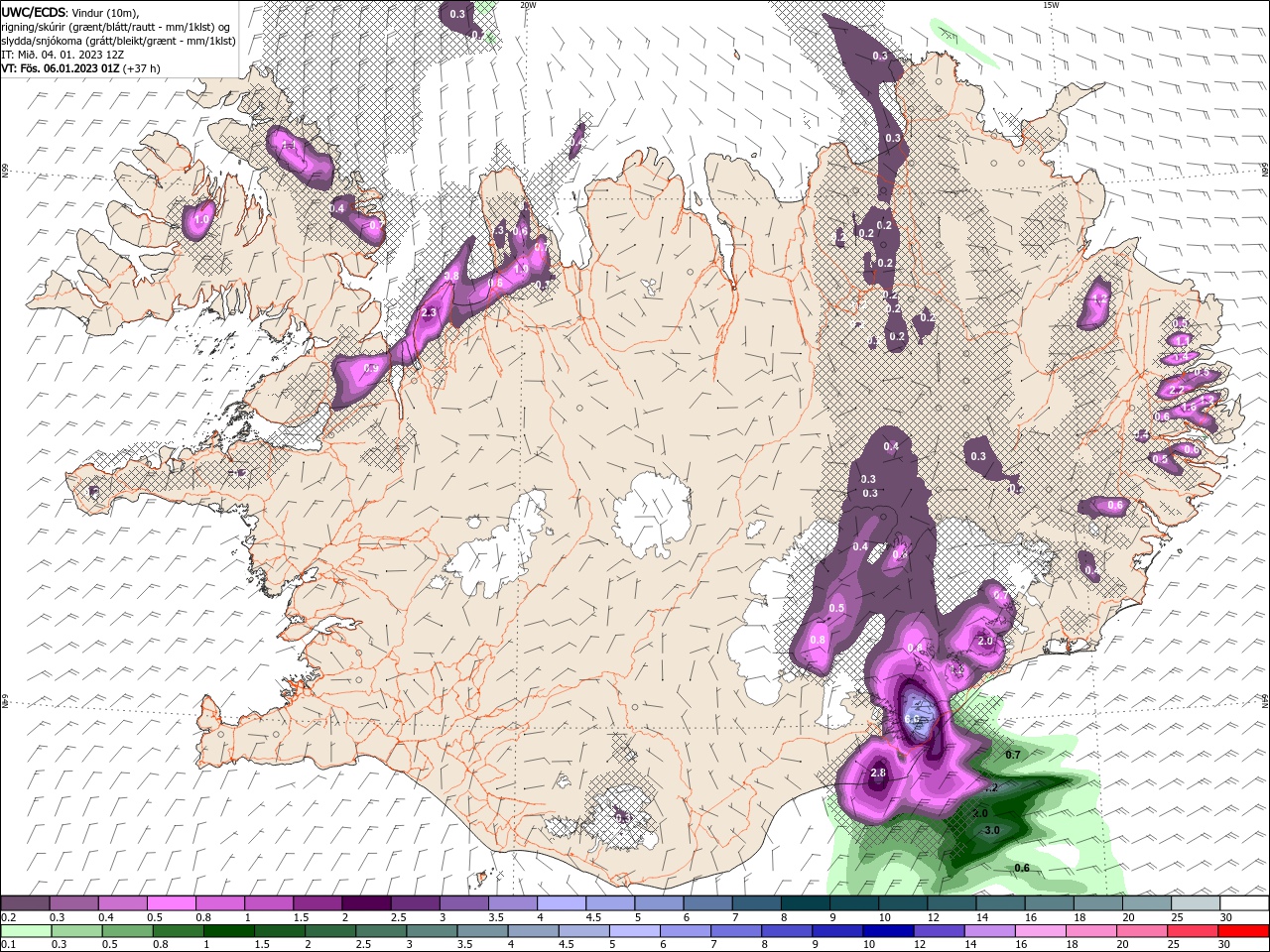Select the lower-scale dark green swatch between 1 and 1.5
Screen dimensions: 1270x952
(x=229, y=931)
